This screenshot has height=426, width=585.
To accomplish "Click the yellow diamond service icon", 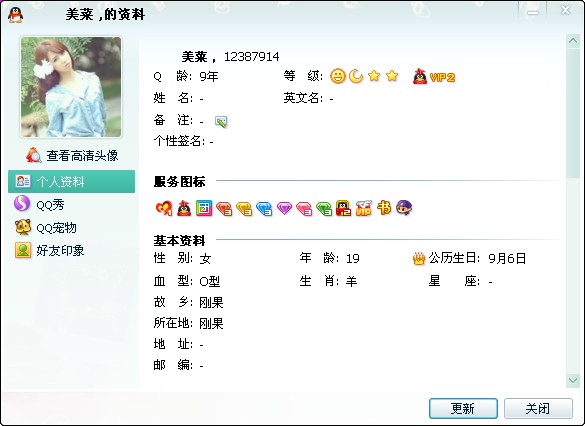I will coord(244,209).
